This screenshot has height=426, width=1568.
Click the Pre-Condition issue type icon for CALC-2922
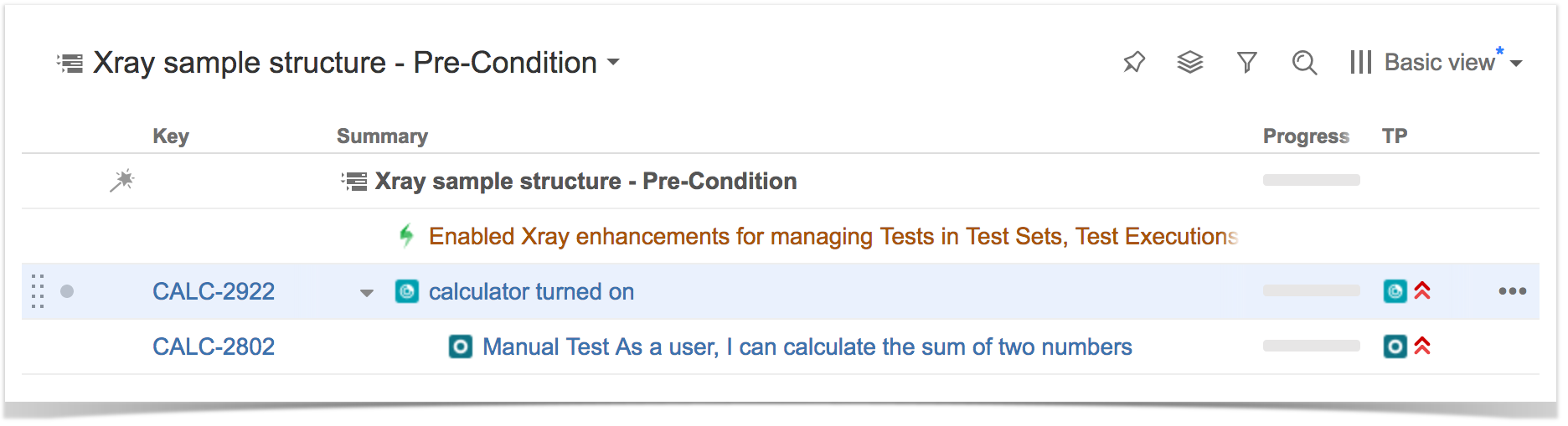[x=407, y=291]
